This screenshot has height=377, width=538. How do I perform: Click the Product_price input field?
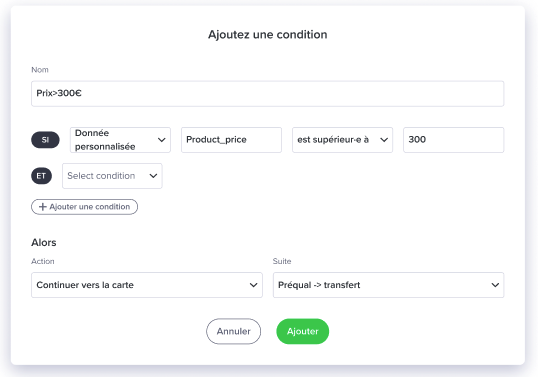click(x=231, y=140)
